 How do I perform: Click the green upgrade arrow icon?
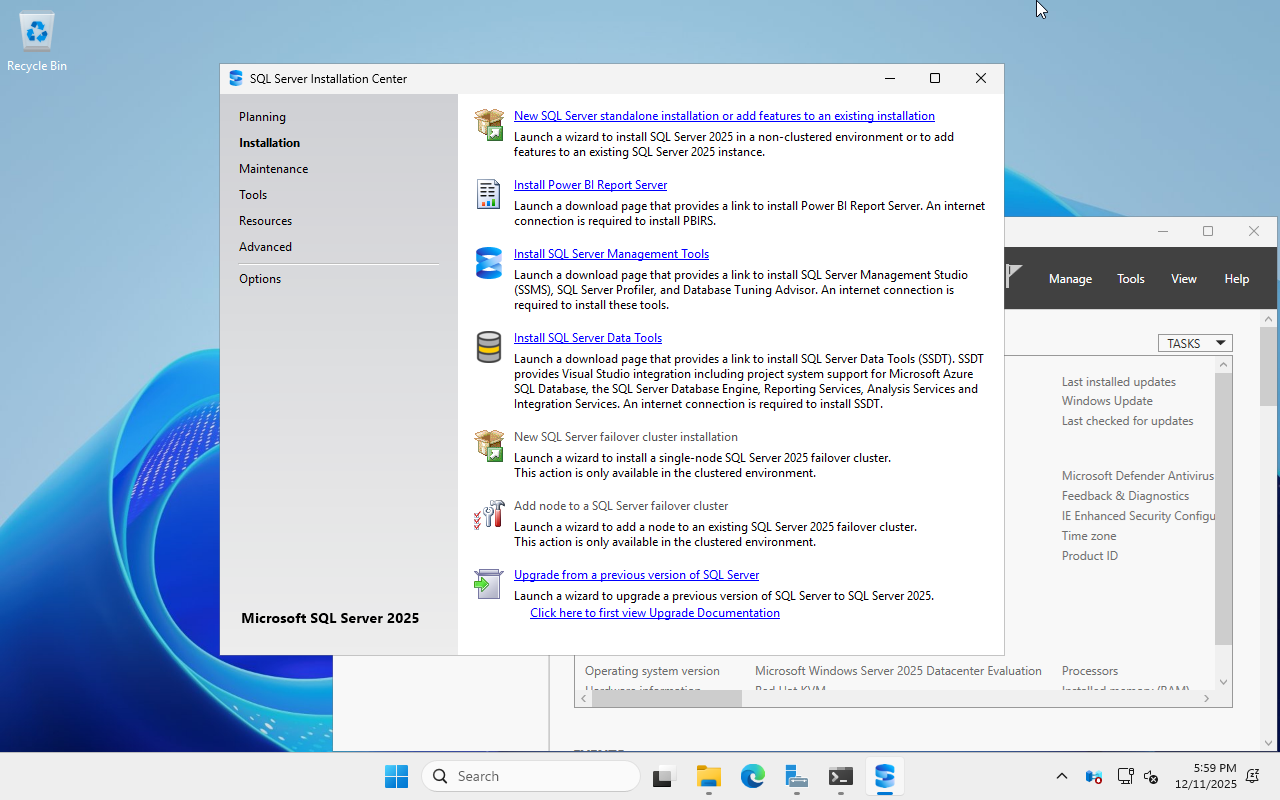487,583
